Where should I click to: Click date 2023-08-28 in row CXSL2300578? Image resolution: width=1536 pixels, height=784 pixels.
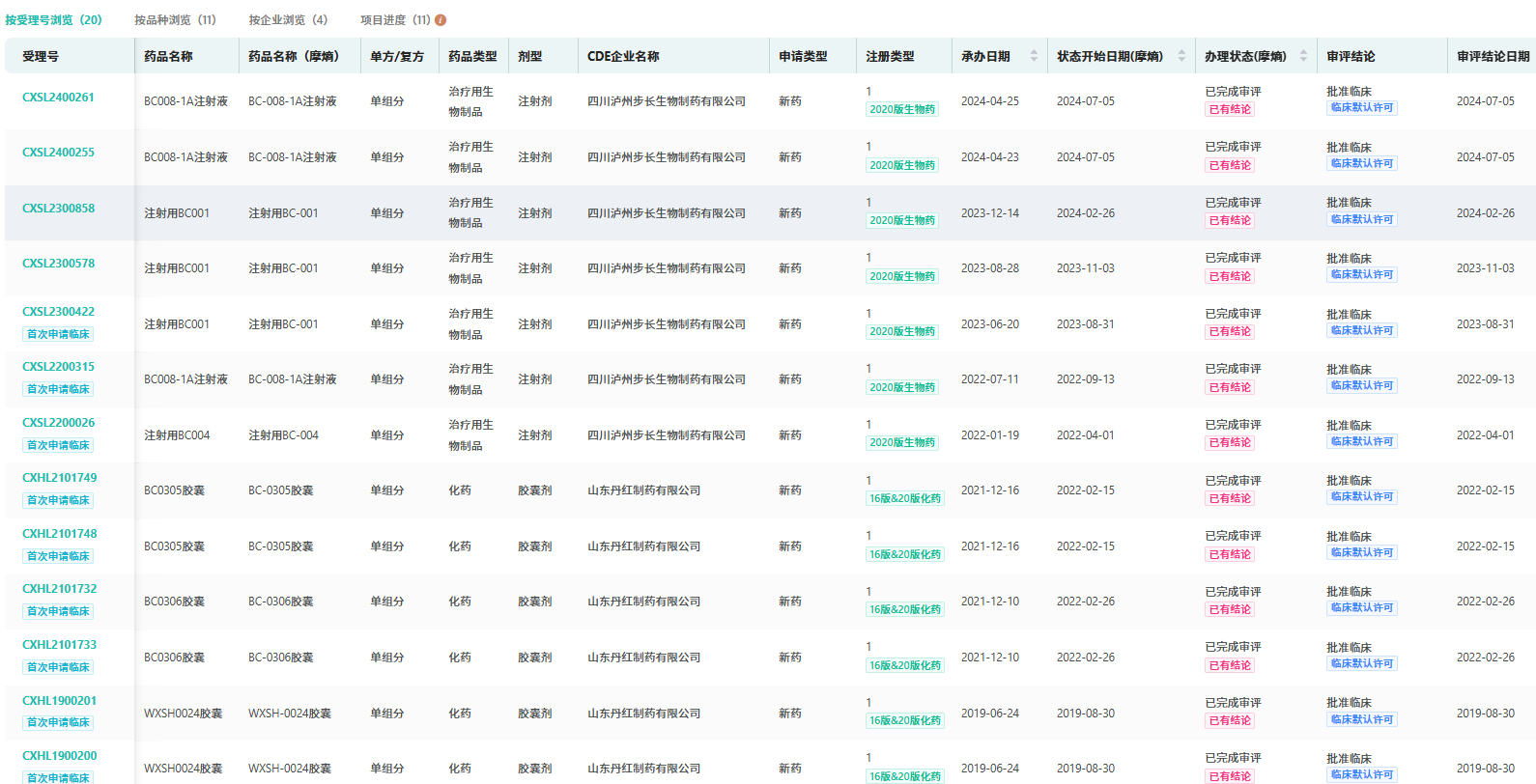(x=990, y=268)
